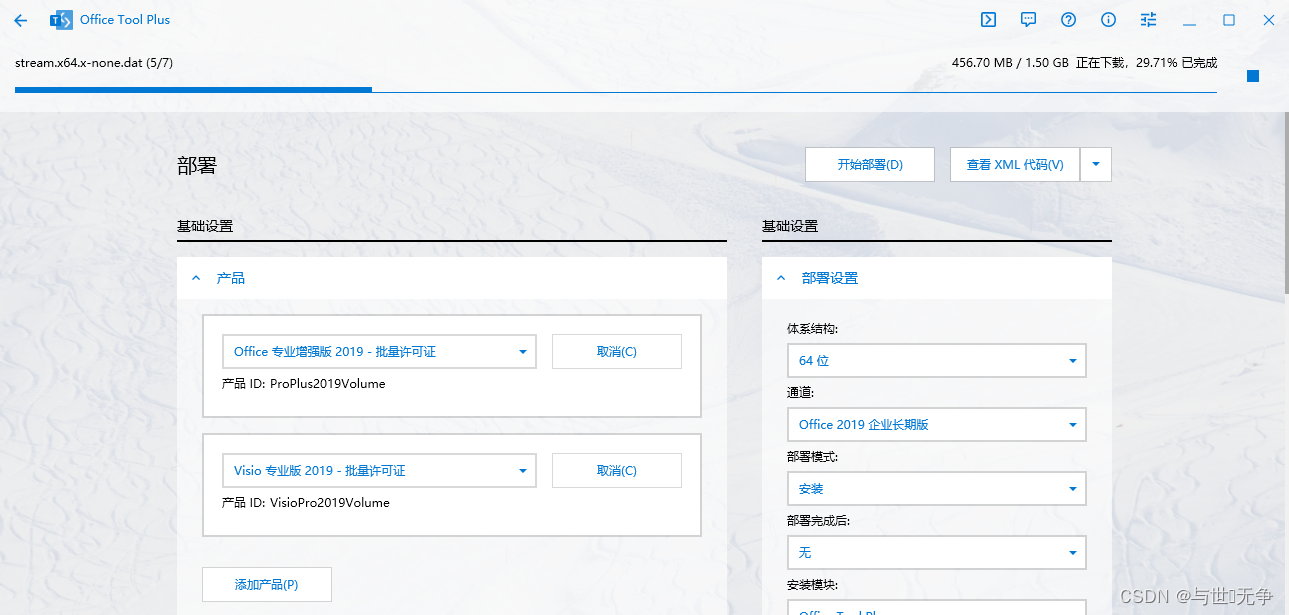1289x615 pixels.
Task: Open the settings sliders icon
Action: pyautogui.click(x=1148, y=19)
